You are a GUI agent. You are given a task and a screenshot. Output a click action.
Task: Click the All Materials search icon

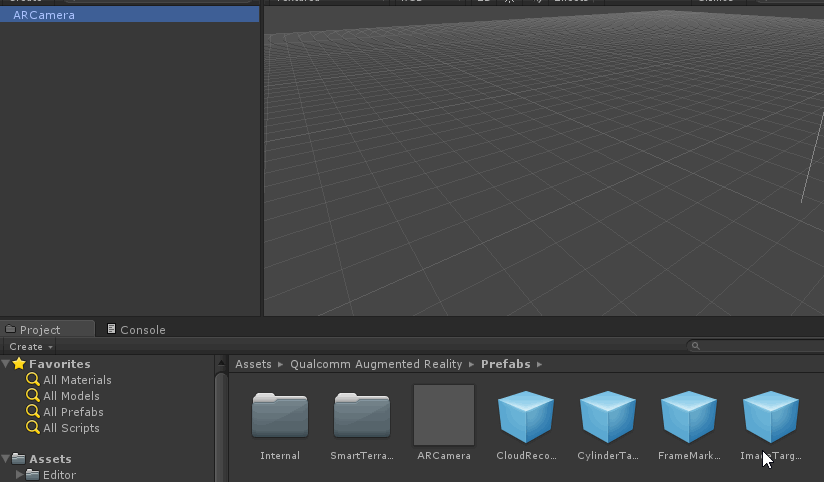(33, 380)
